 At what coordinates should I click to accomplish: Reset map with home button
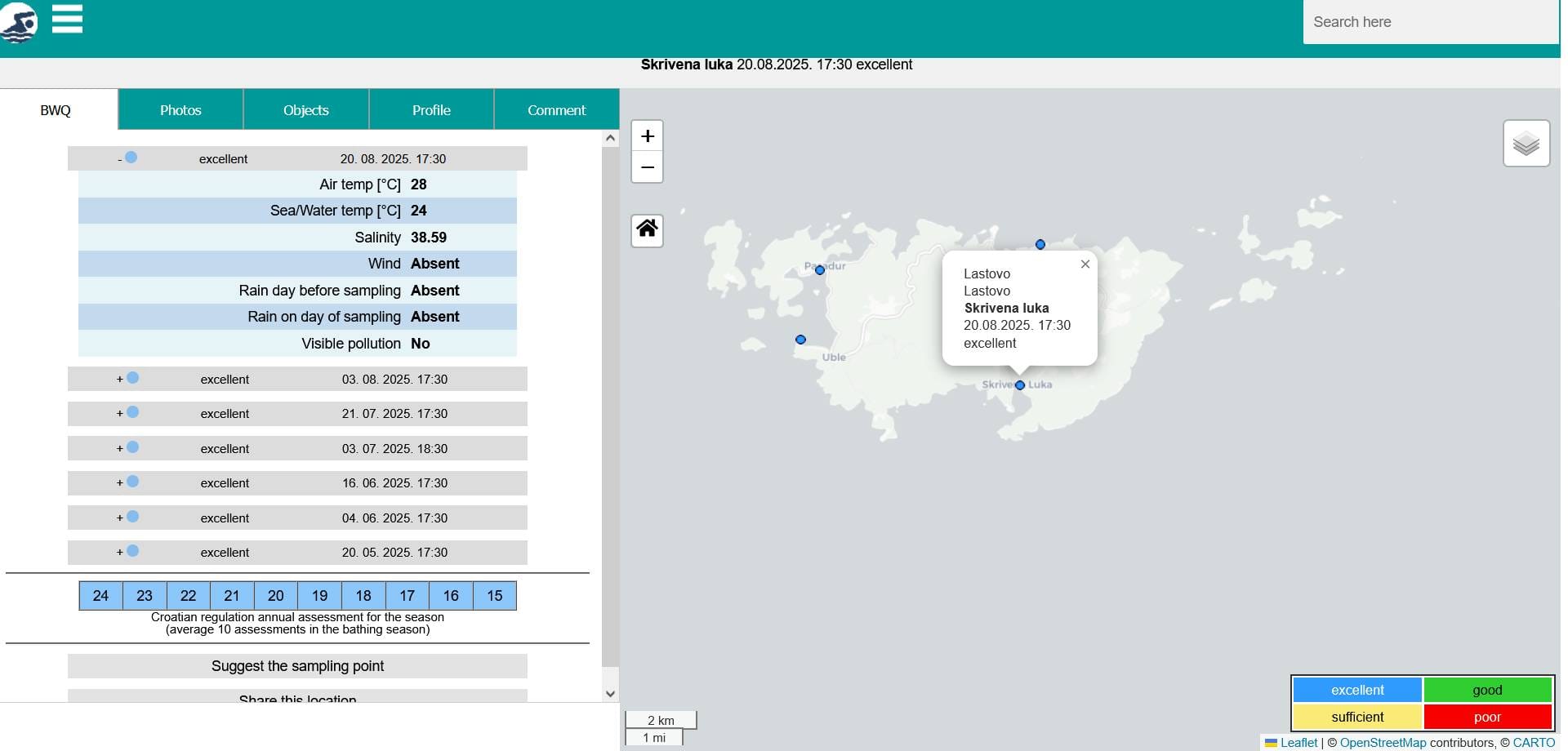[647, 229]
